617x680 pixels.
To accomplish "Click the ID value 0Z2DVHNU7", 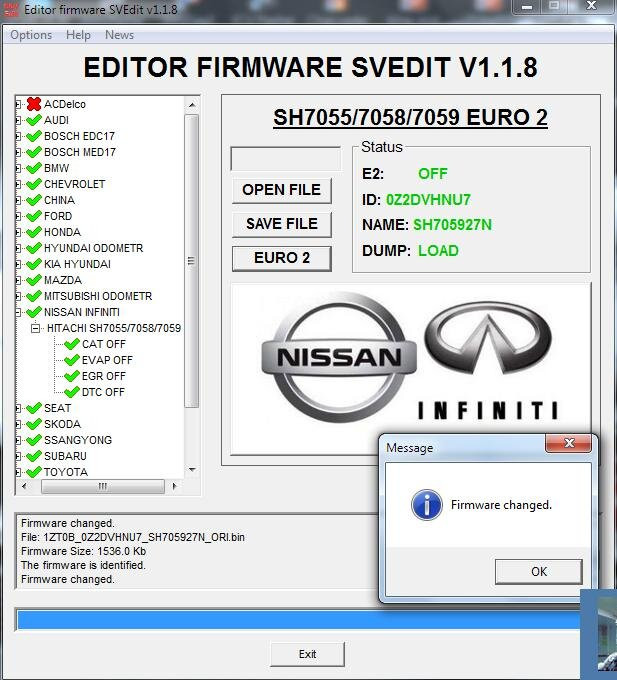I will tap(428, 200).
